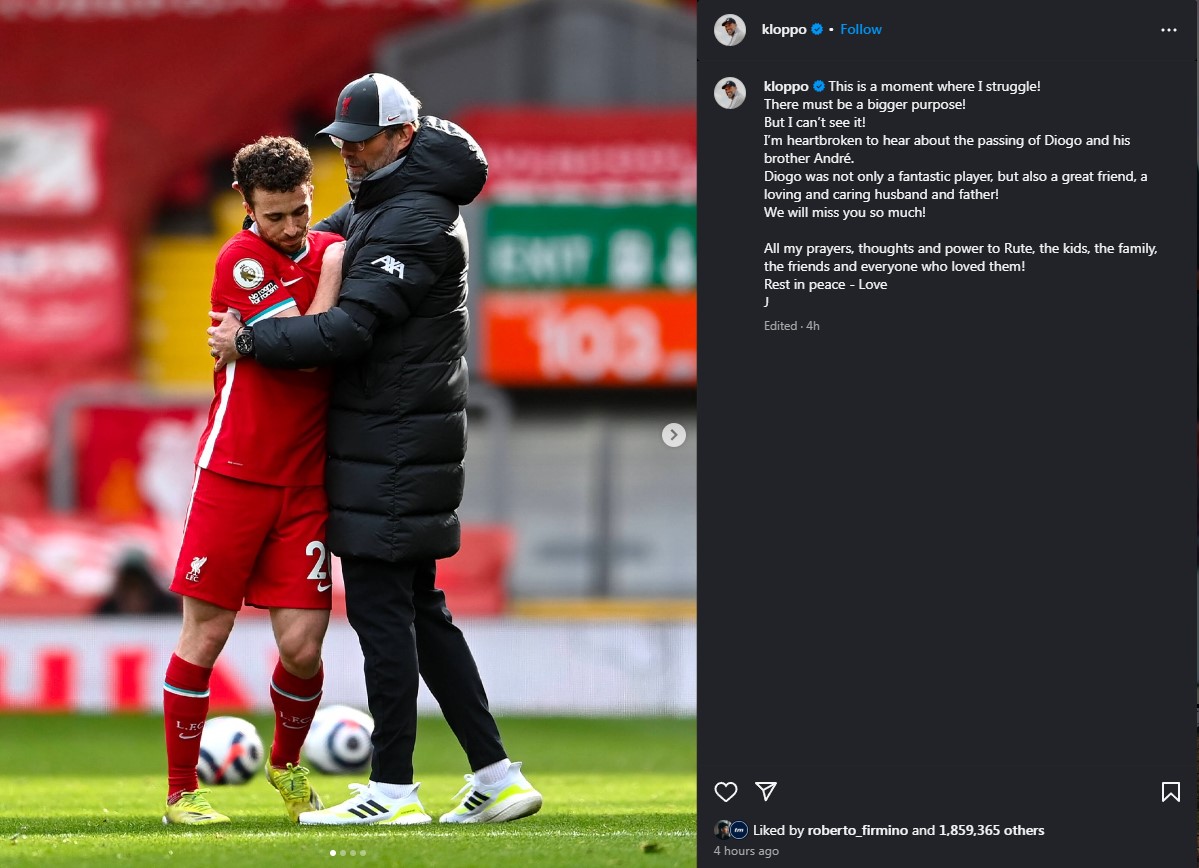Save the post with the bookmark icon
Screen dimensions: 1199x868
pos(1170,792)
